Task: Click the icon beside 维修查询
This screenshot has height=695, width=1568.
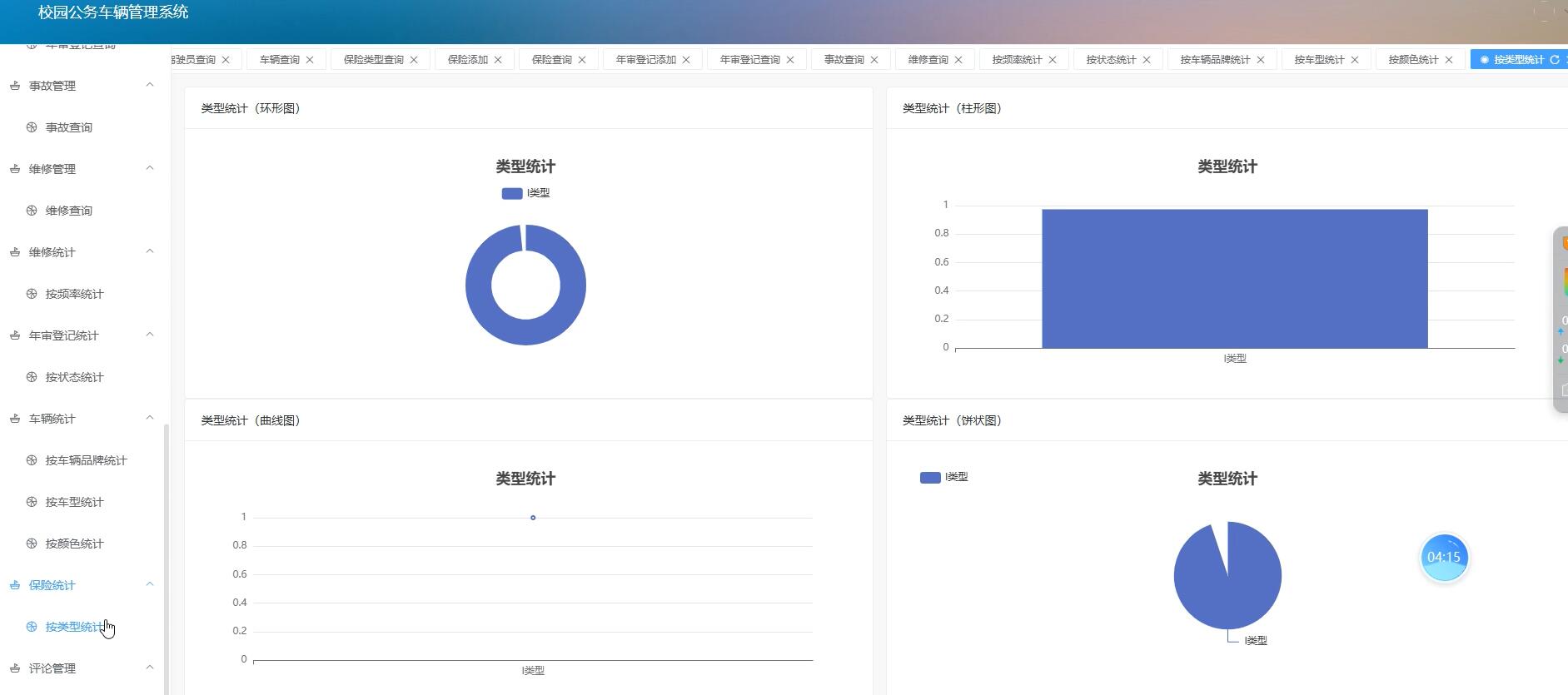Action: [x=32, y=211]
